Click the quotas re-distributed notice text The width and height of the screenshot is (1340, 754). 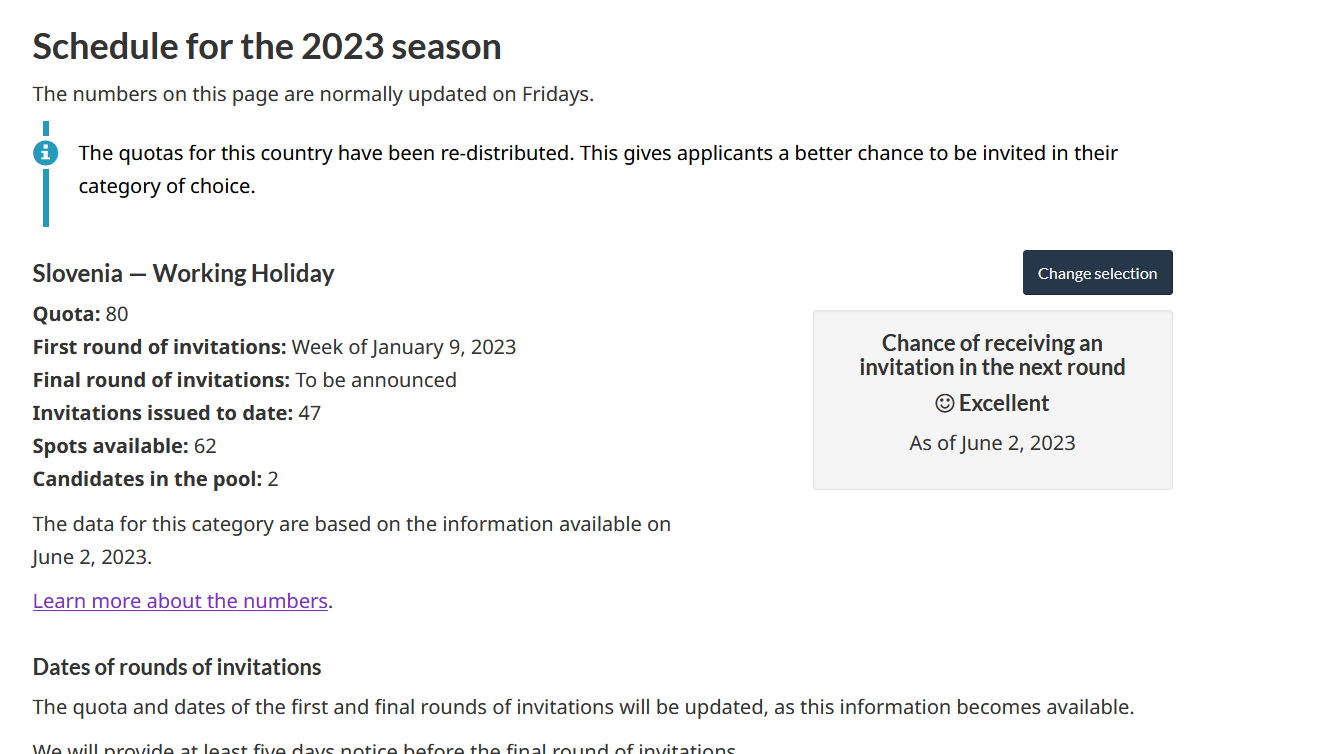[598, 169]
